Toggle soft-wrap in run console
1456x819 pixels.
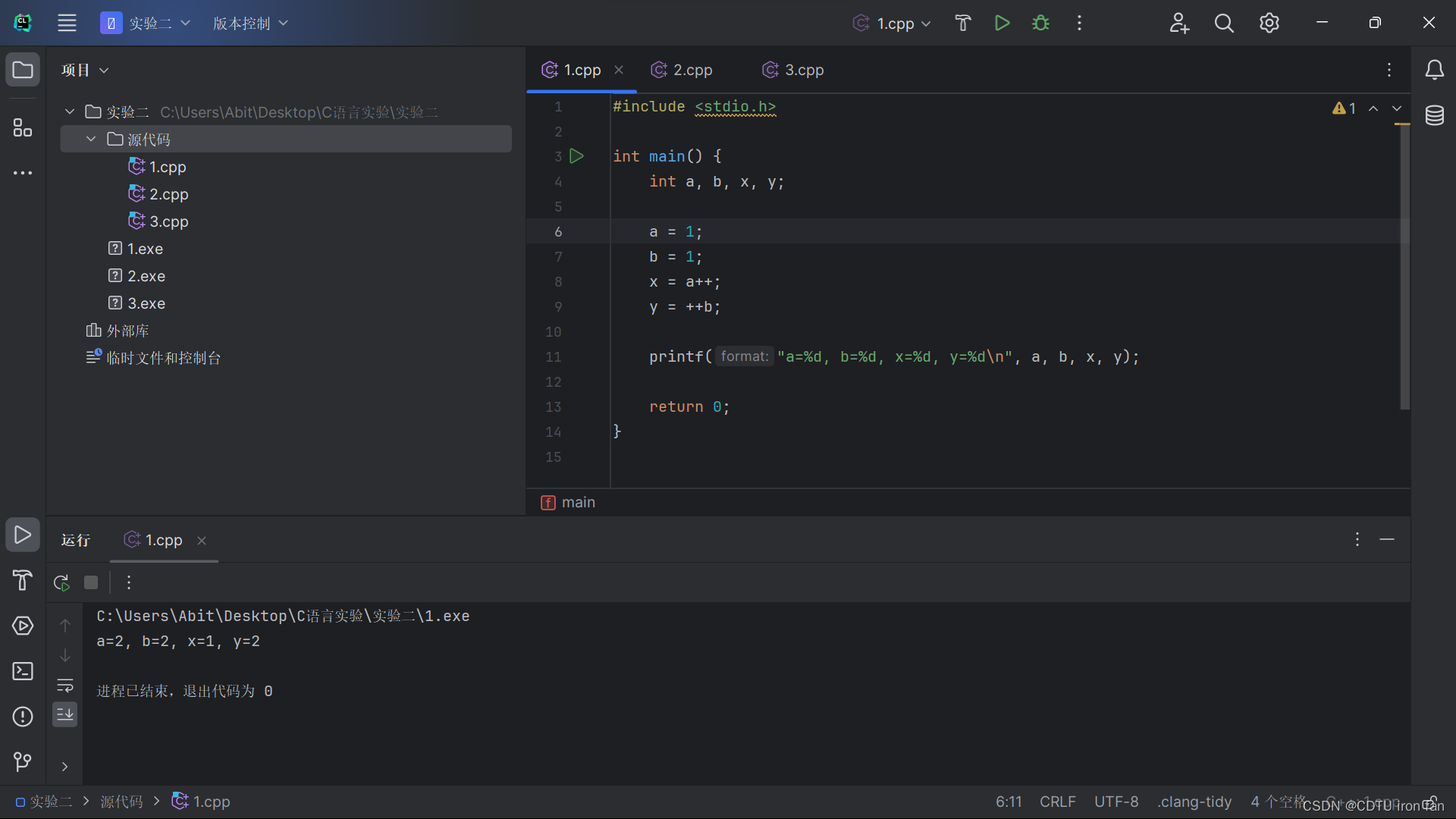[65, 686]
